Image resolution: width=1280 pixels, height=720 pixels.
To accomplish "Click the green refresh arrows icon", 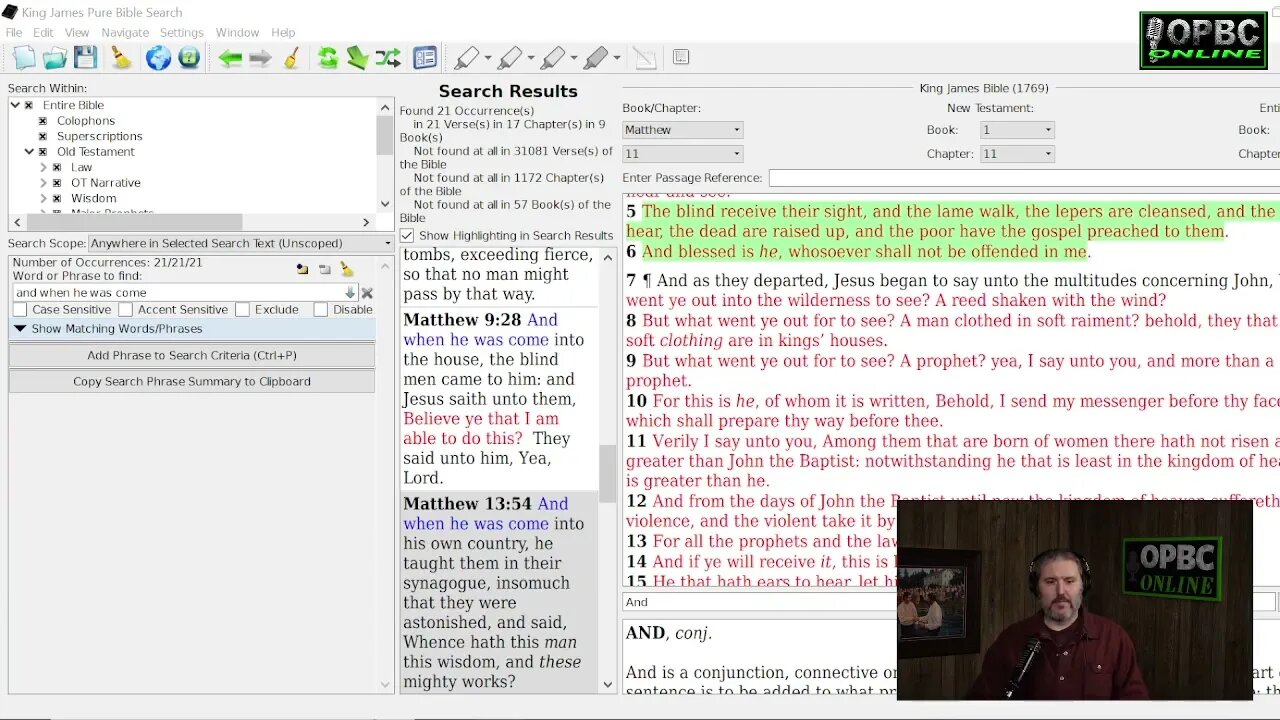I will click(328, 58).
